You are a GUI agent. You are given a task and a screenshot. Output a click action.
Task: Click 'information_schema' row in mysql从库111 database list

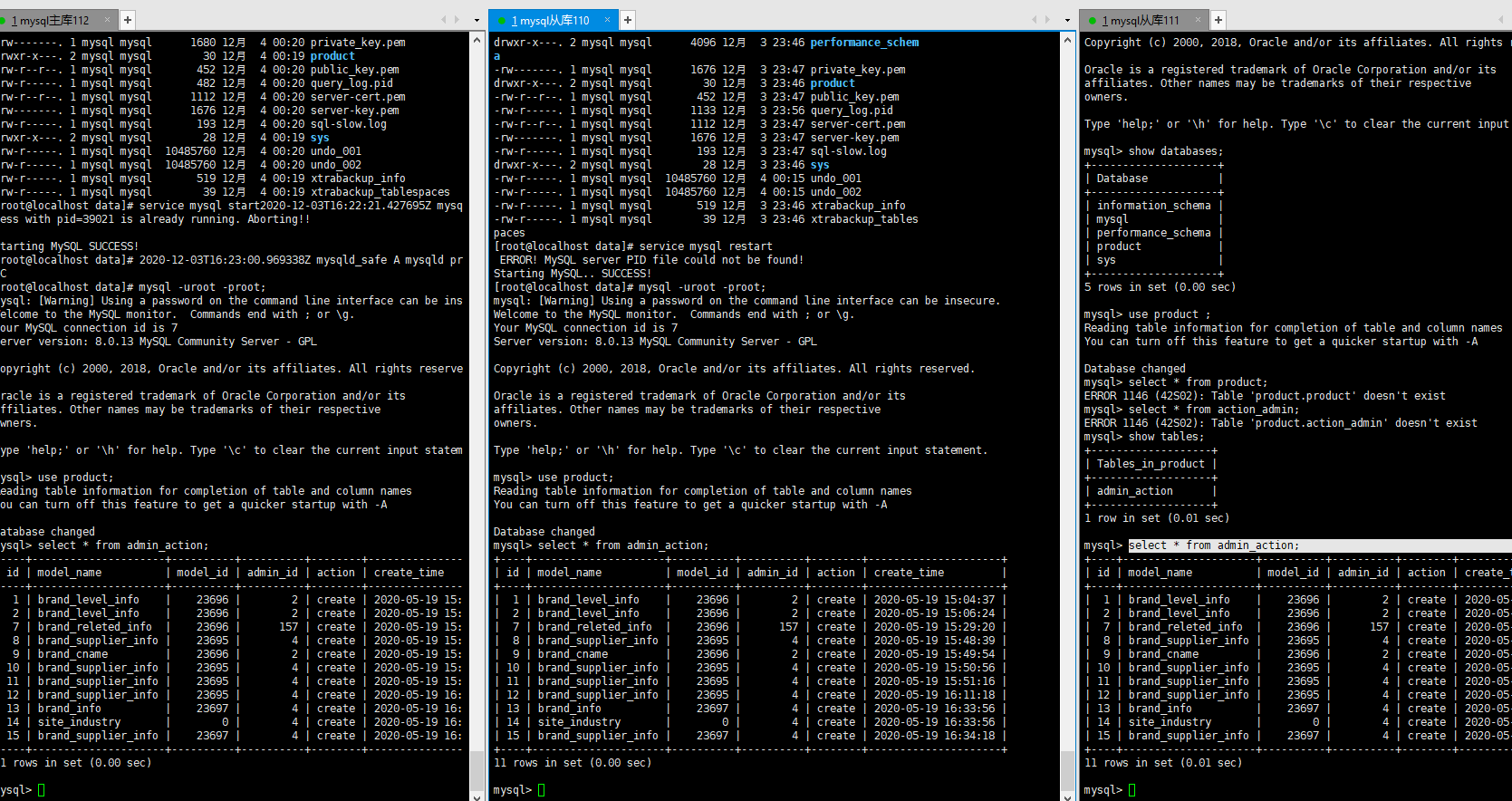click(x=1153, y=206)
